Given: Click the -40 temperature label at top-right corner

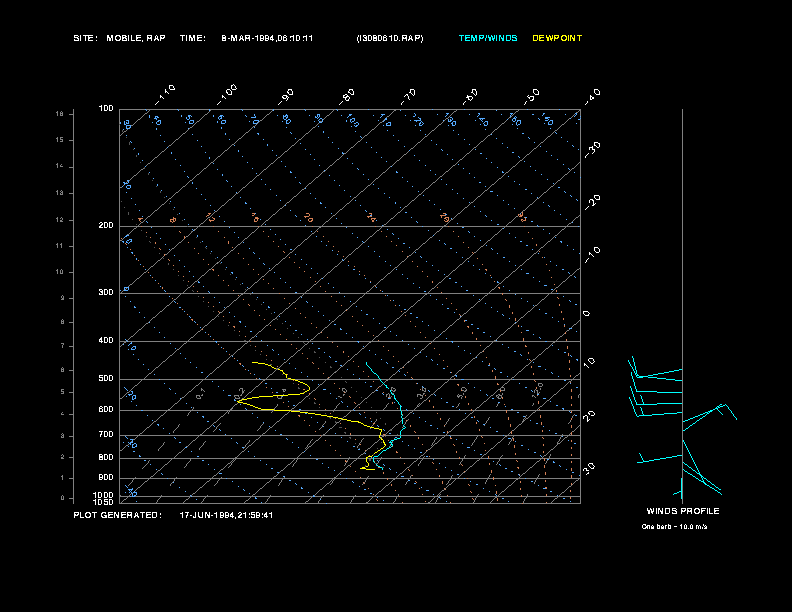Looking at the screenshot, I should tap(592, 96).
